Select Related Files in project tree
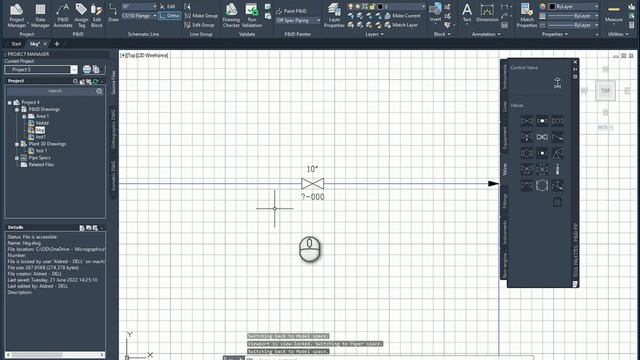The width and height of the screenshot is (640, 360). 41,164
